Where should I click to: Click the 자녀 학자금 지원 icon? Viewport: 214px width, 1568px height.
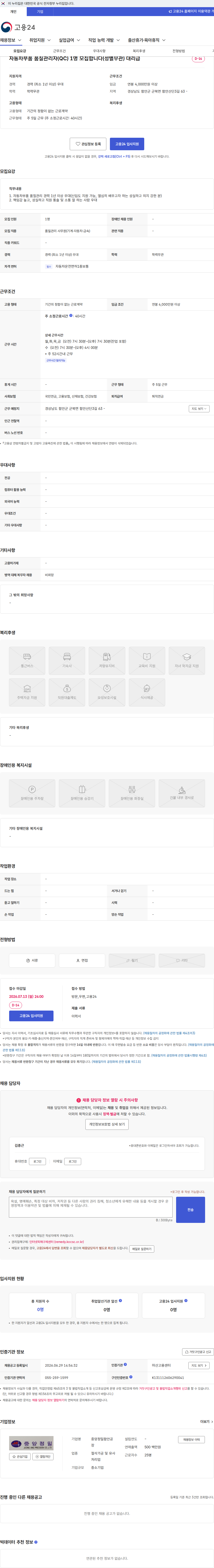tap(187, 660)
